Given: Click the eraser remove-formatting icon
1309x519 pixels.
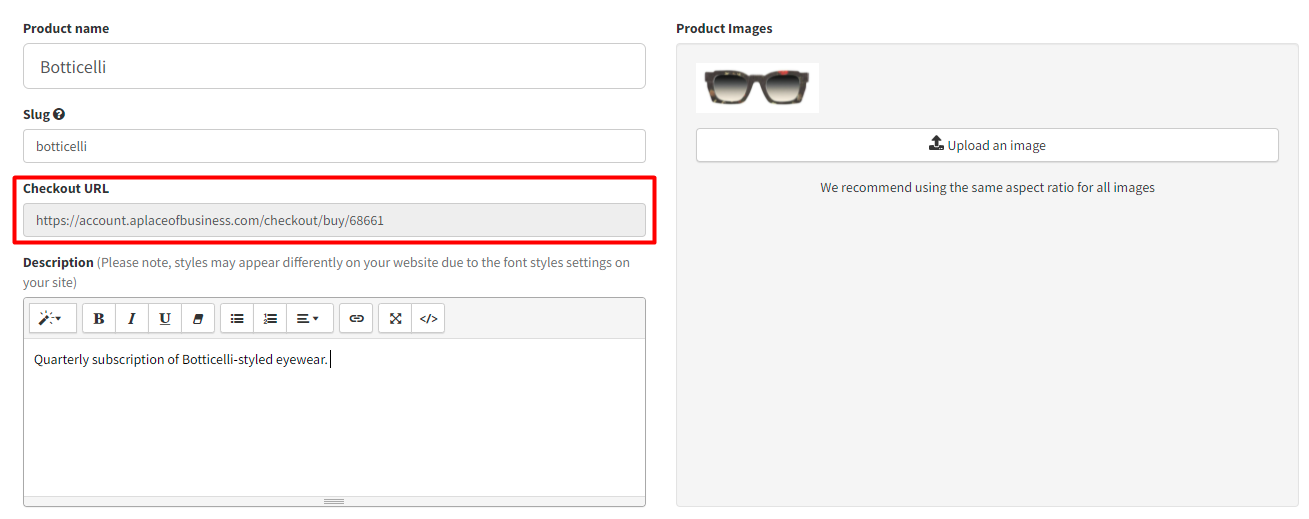Looking at the screenshot, I should point(198,318).
